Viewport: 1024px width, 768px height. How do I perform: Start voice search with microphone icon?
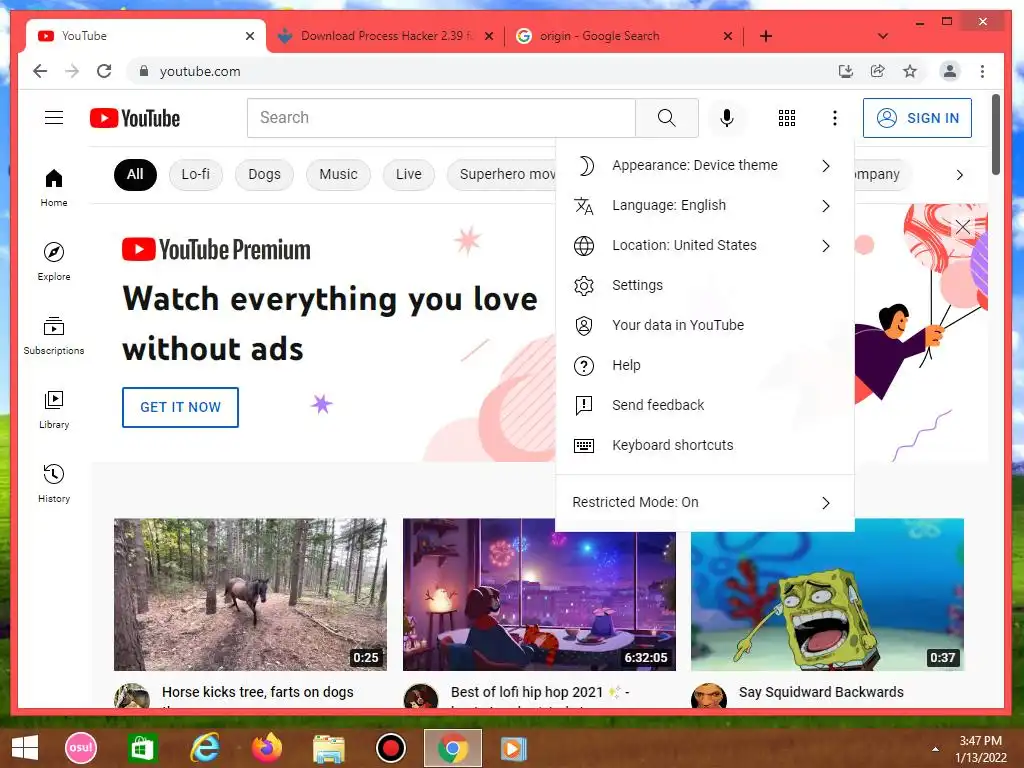click(x=726, y=118)
